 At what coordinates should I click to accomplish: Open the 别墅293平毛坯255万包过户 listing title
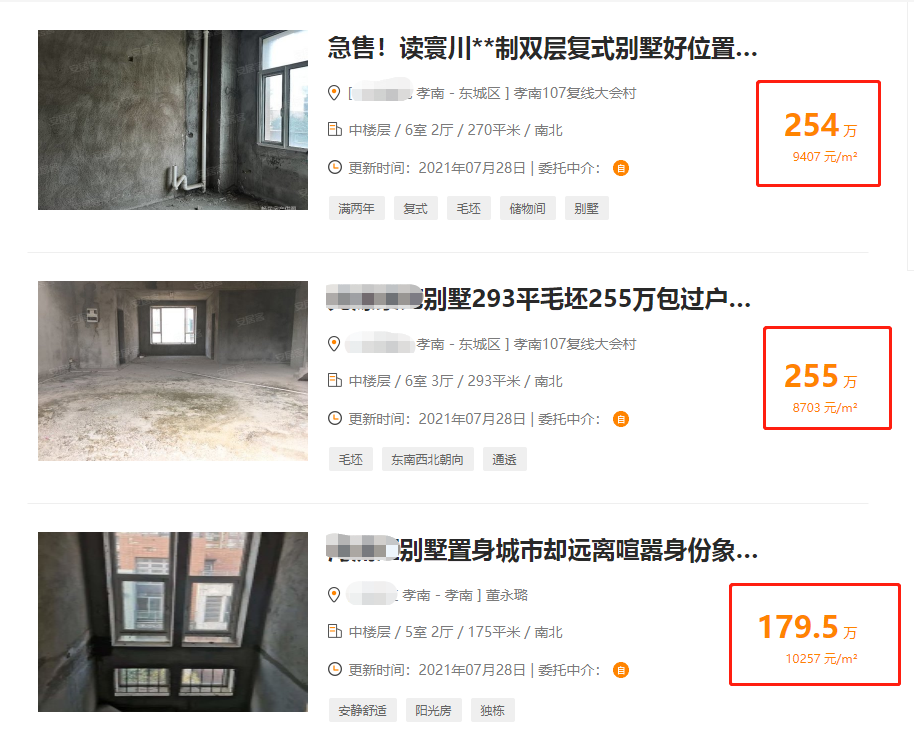[x=539, y=299]
